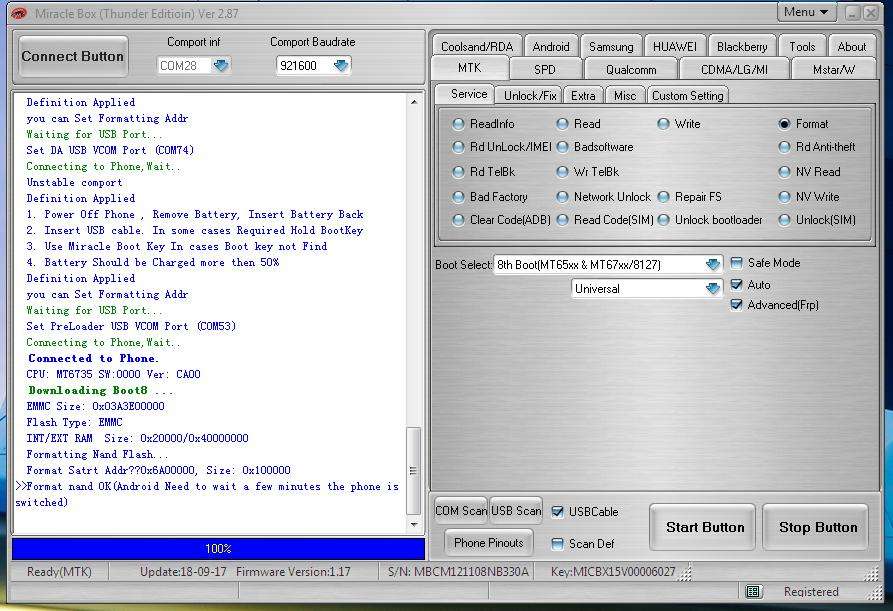Select the CDMA/LG/MI tab
Image resolution: width=893 pixels, height=611 pixels.
[734, 69]
